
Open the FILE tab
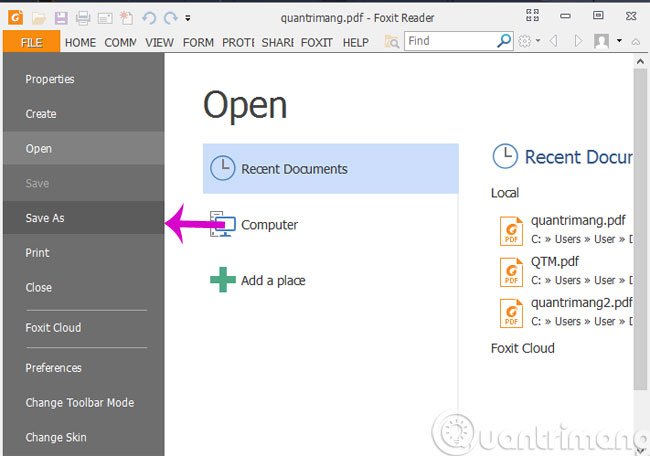[x=32, y=42]
